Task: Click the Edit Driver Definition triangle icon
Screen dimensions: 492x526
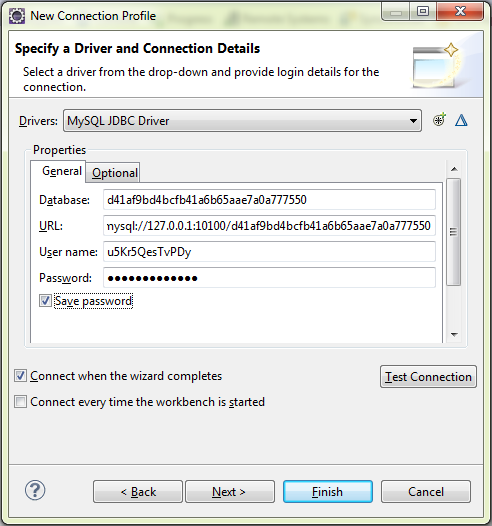Action: point(461,120)
